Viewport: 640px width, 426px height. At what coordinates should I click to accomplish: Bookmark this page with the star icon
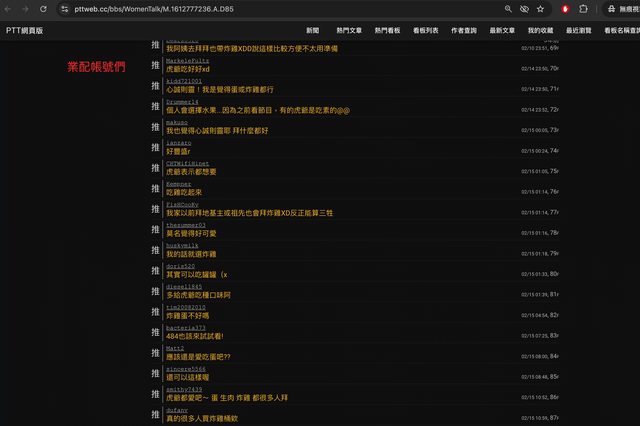tap(541, 9)
